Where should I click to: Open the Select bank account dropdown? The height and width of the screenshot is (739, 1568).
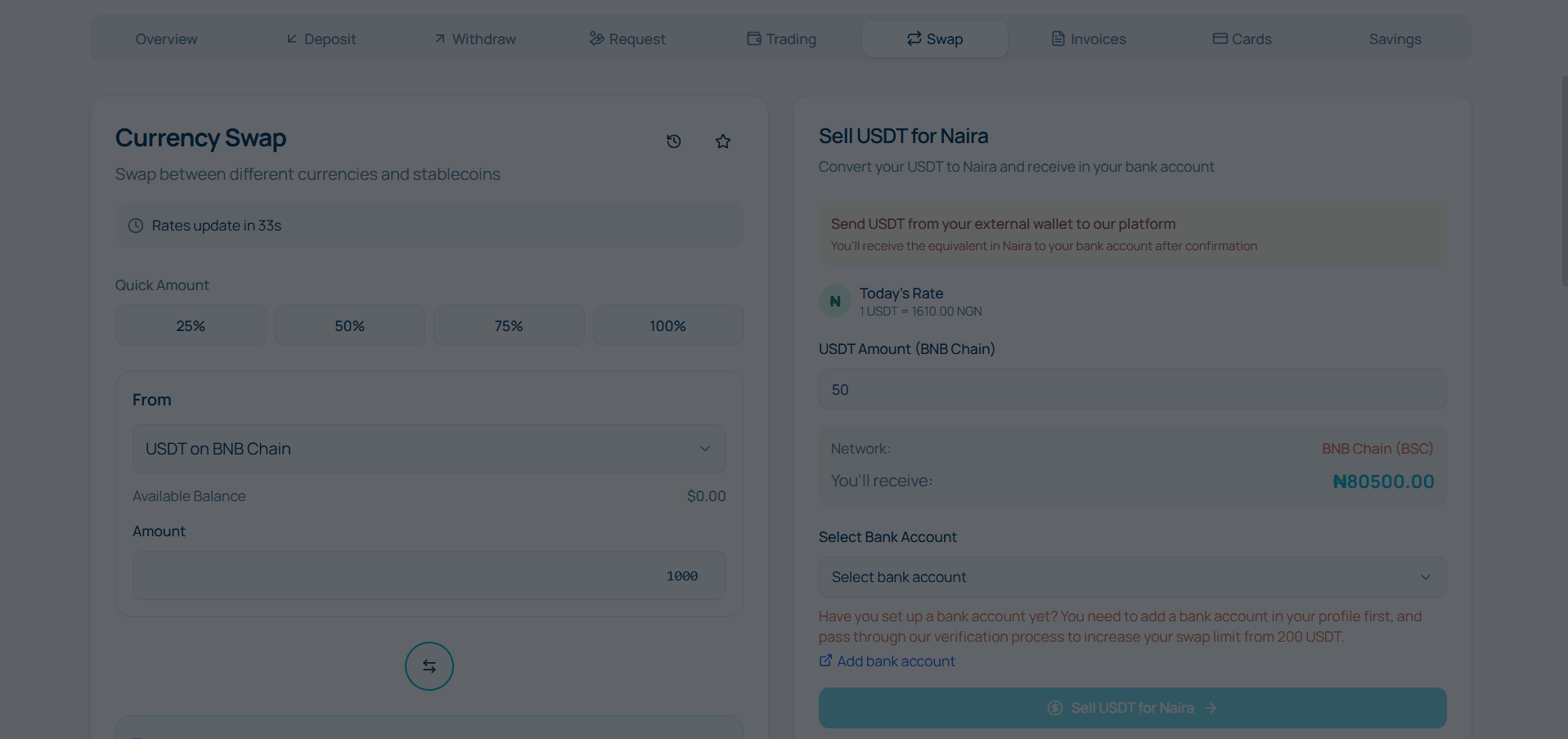point(1133,577)
